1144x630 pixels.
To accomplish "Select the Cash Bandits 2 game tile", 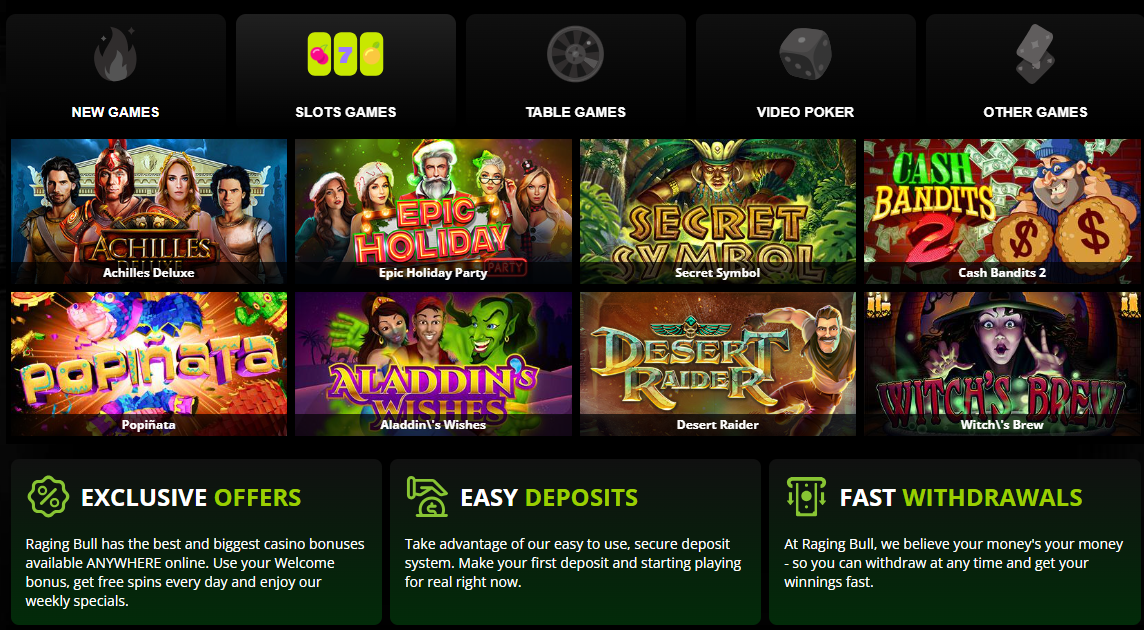I will [1002, 211].
